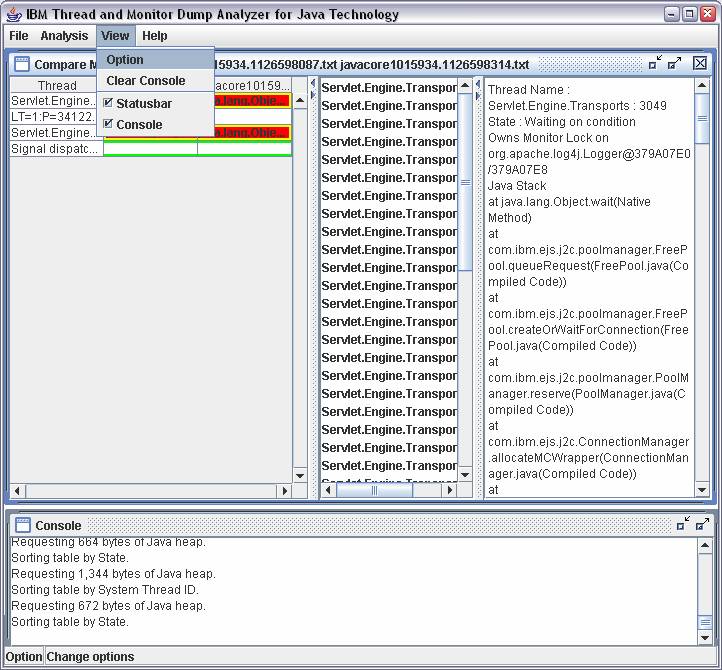Iconify the Compare Monitor internal frame

(x=655, y=63)
